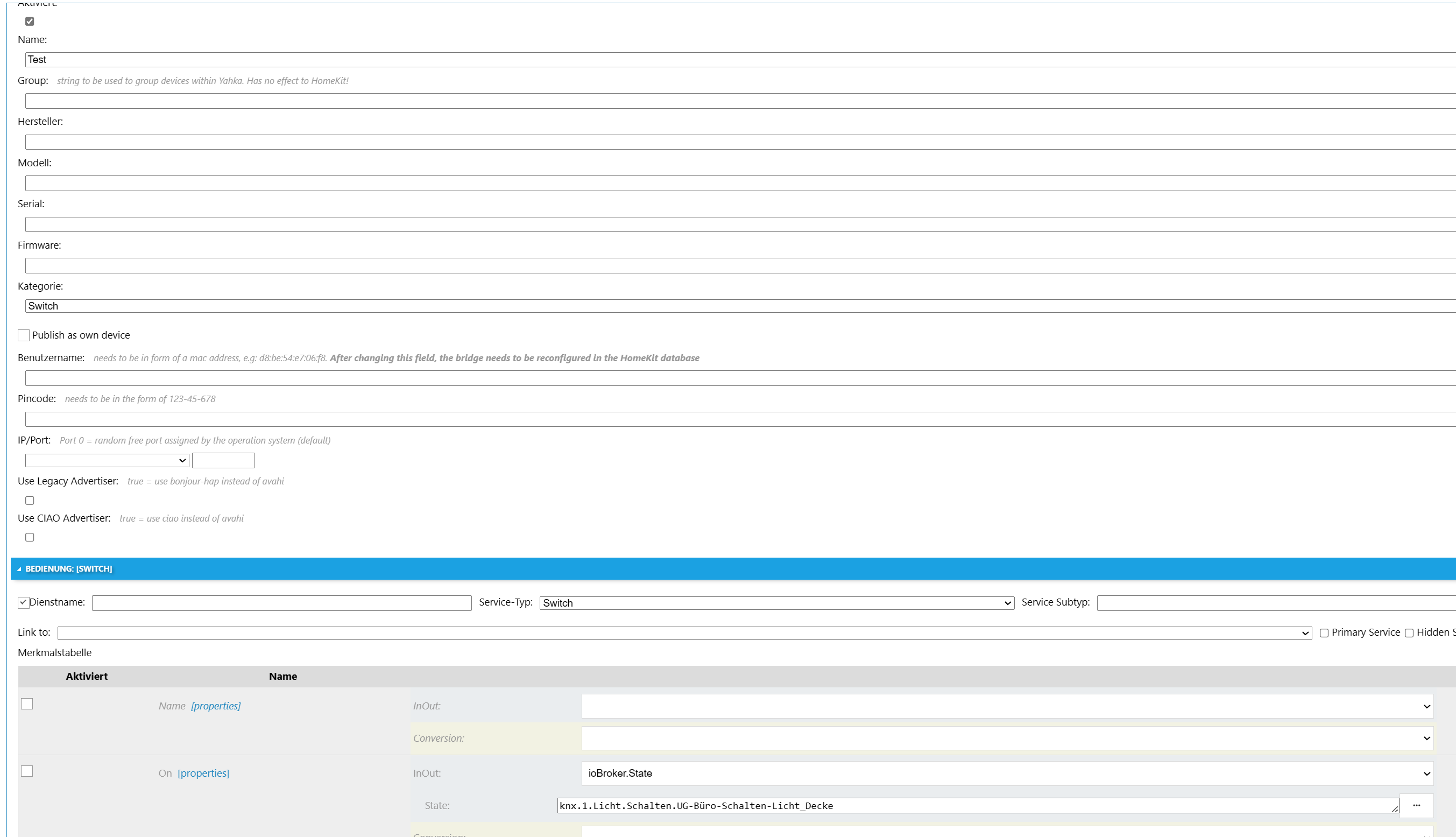Activate the Name characteristic row checkbox
Viewport: 1456px width, 837px height.
coord(27,704)
